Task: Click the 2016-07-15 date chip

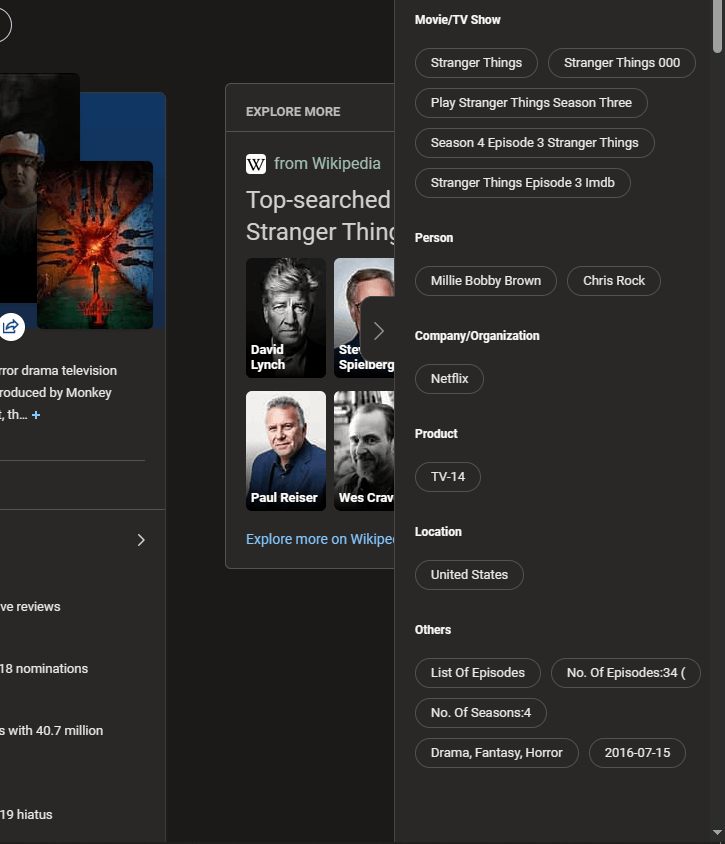Action: (x=637, y=753)
